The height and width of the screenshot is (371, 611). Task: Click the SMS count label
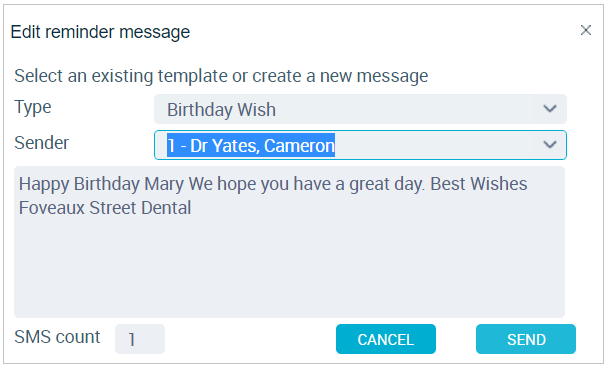click(x=57, y=337)
